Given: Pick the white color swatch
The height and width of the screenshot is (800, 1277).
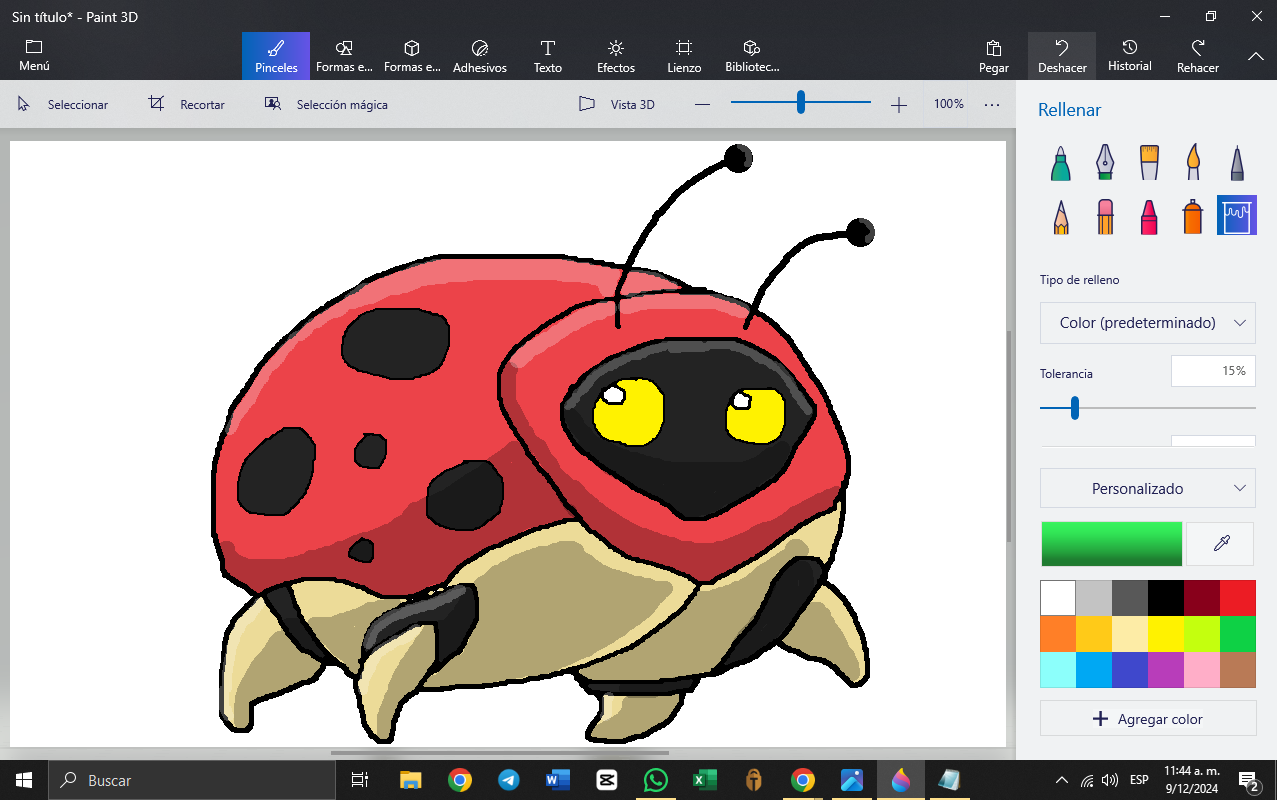Looking at the screenshot, I should tap(1058, 598).
